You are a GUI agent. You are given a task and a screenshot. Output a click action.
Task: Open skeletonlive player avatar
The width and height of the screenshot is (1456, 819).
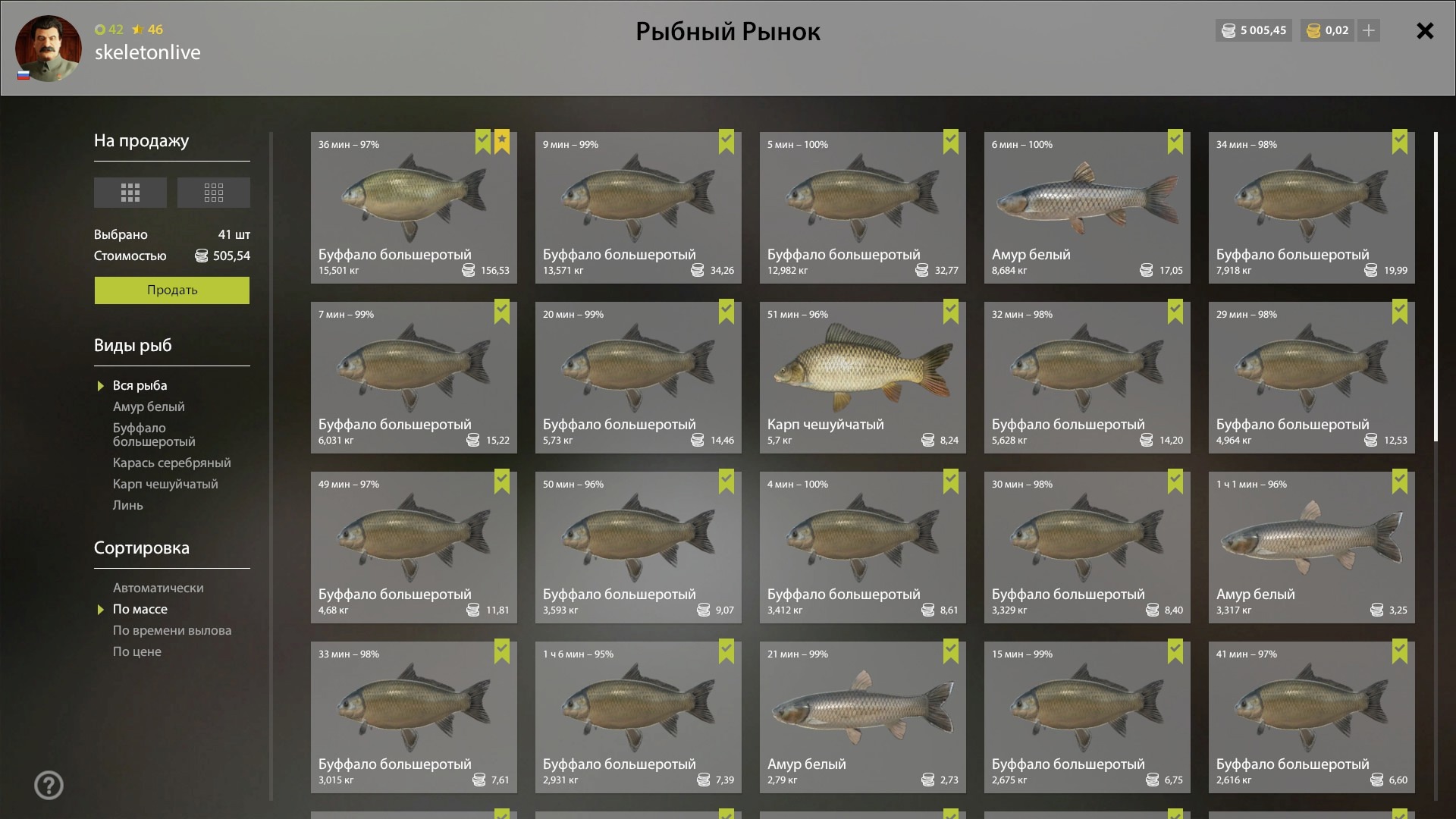[49, 49]
